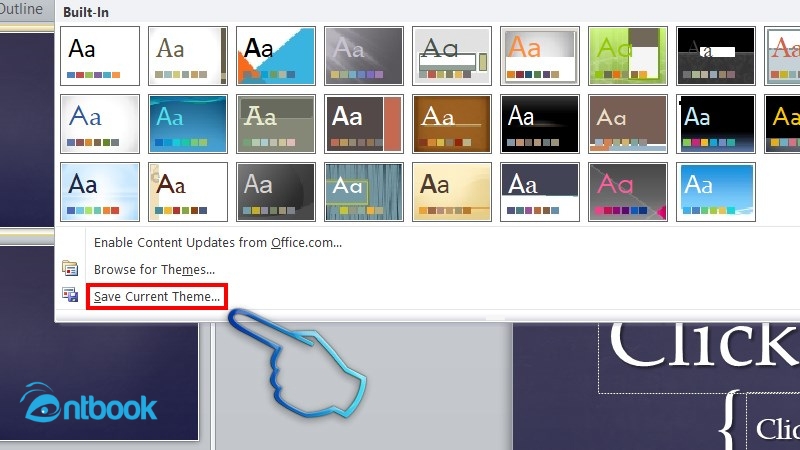Apply the plain white Office theme thumbnail
Viewport: 800px width, 450px height.
coord(99,56)
